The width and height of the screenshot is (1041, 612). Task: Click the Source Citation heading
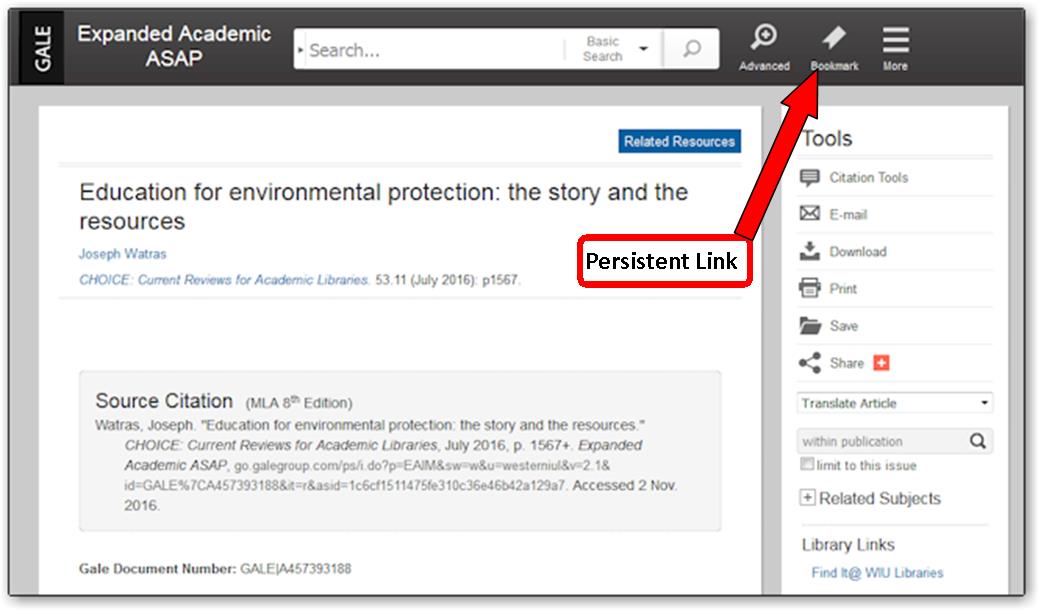point(163,401)
